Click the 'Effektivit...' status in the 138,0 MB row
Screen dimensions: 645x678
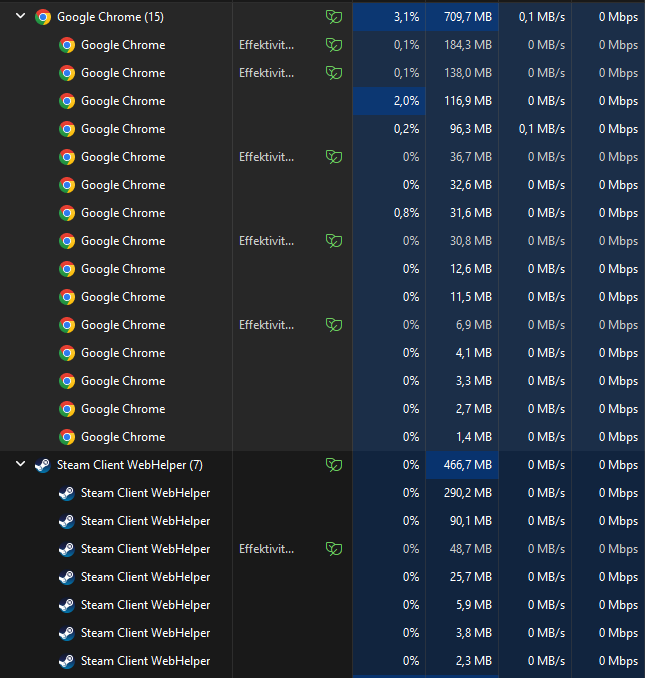(266, 73)
